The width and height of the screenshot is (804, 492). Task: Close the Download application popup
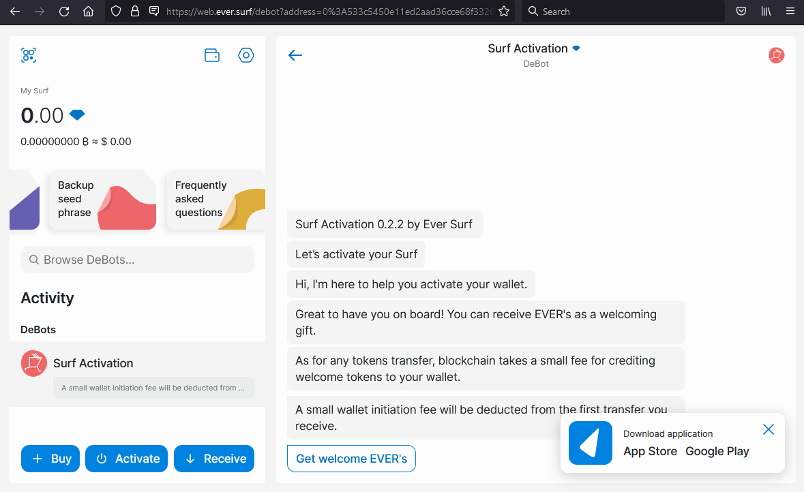tap(768, 429)
